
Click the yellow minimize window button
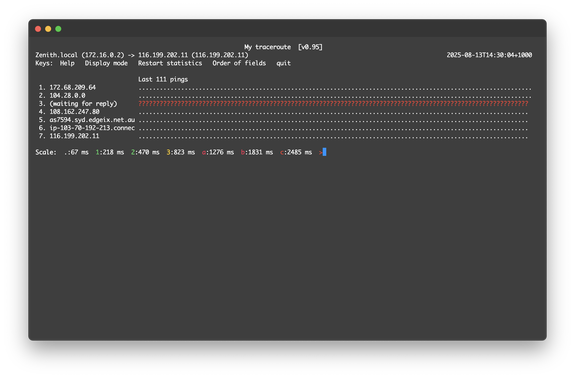click(48, 29)
